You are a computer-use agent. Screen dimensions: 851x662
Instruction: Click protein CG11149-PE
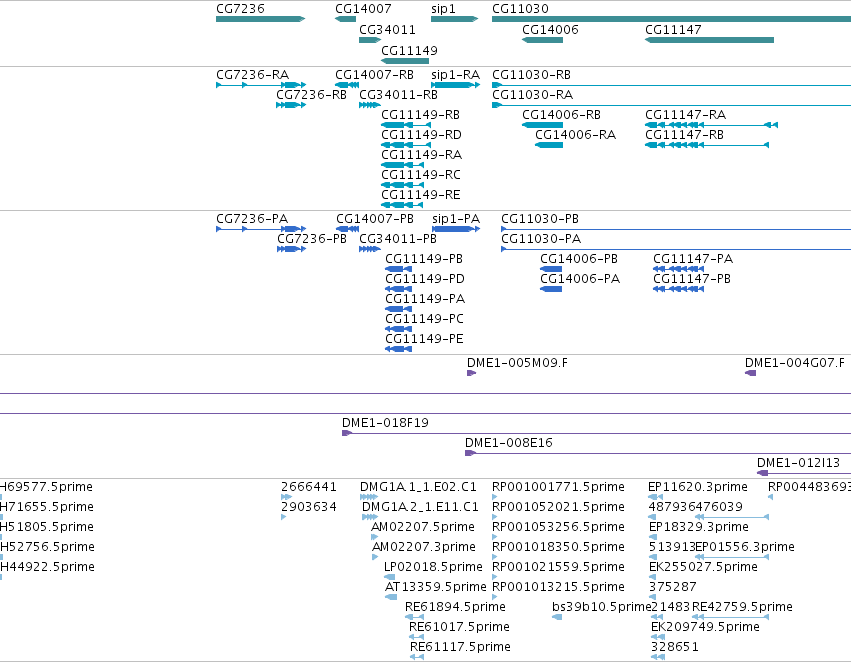[x=424, y=339]
